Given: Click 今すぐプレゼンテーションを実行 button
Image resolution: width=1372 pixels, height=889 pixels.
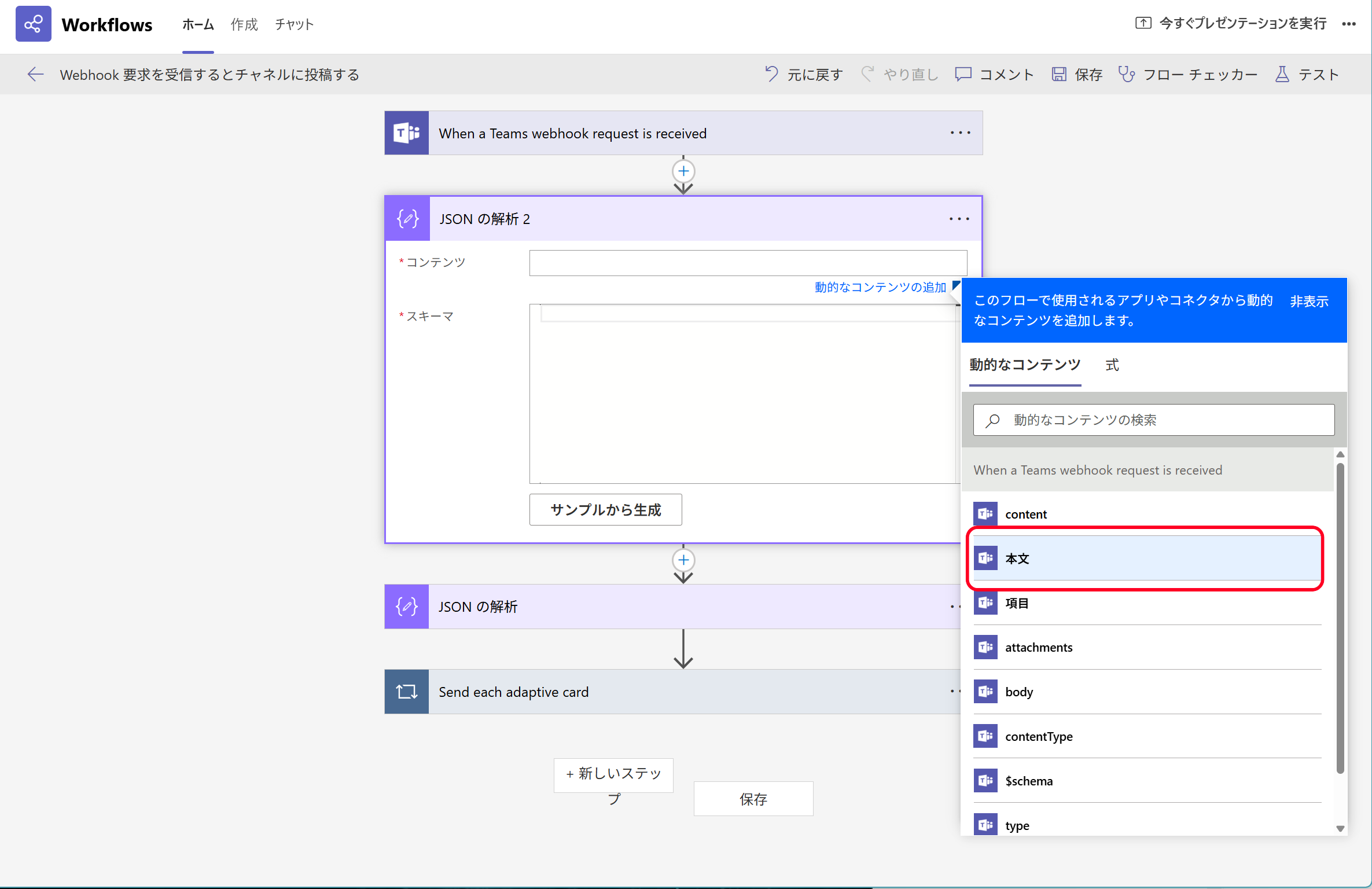Looking at the screenshot, I should (1231, 23).
